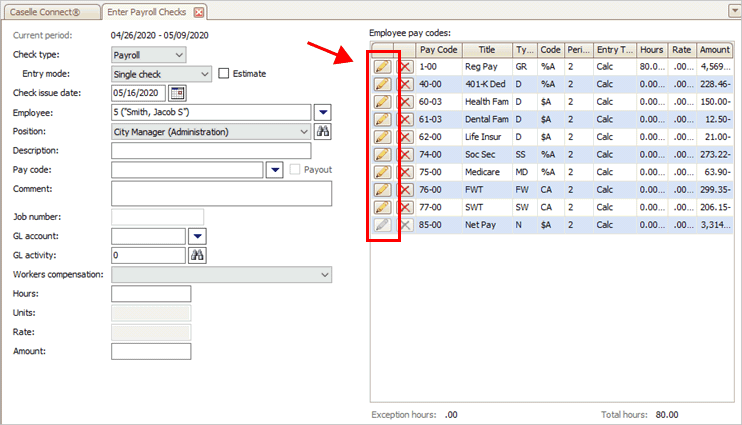Delete the FWT pay code row
Image resolution: width=742 pixels, height=425 pixels.
[x=405, y=189]
